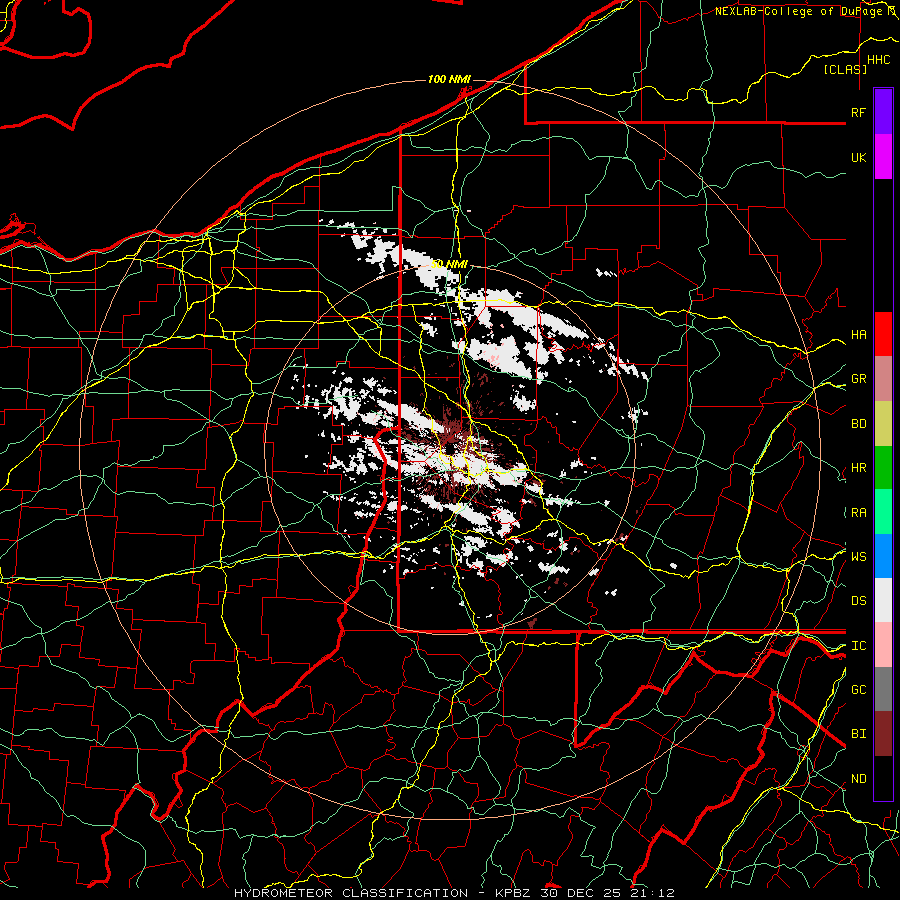
Task: Click the 'HYDROMETEOR CLASSIFICATION' title text
Action: (x=351, y=893)
